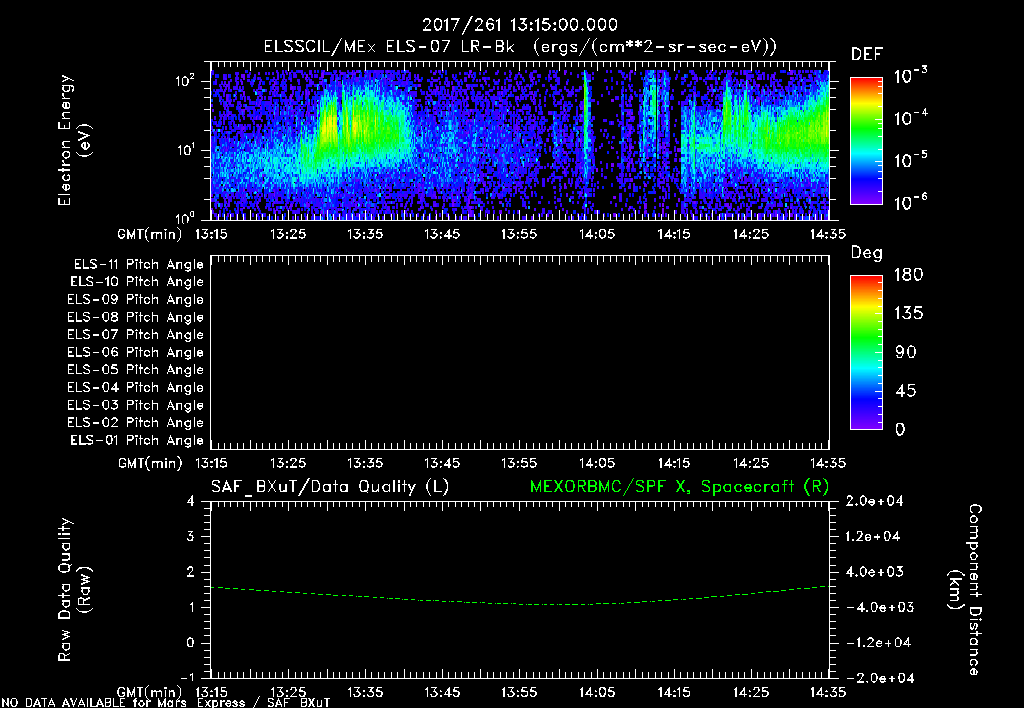Select the 'ELS-03 Pitch Angle' label

135,405
